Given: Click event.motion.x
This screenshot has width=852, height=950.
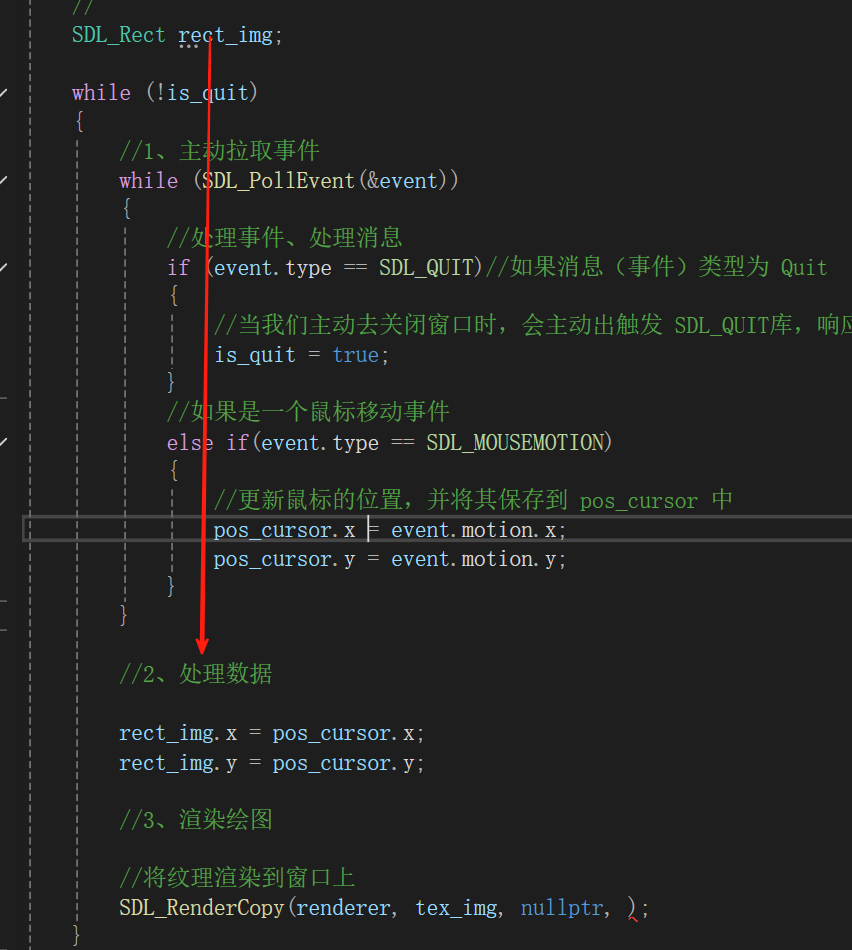Looking at the screenshot, I should [474, 530].
